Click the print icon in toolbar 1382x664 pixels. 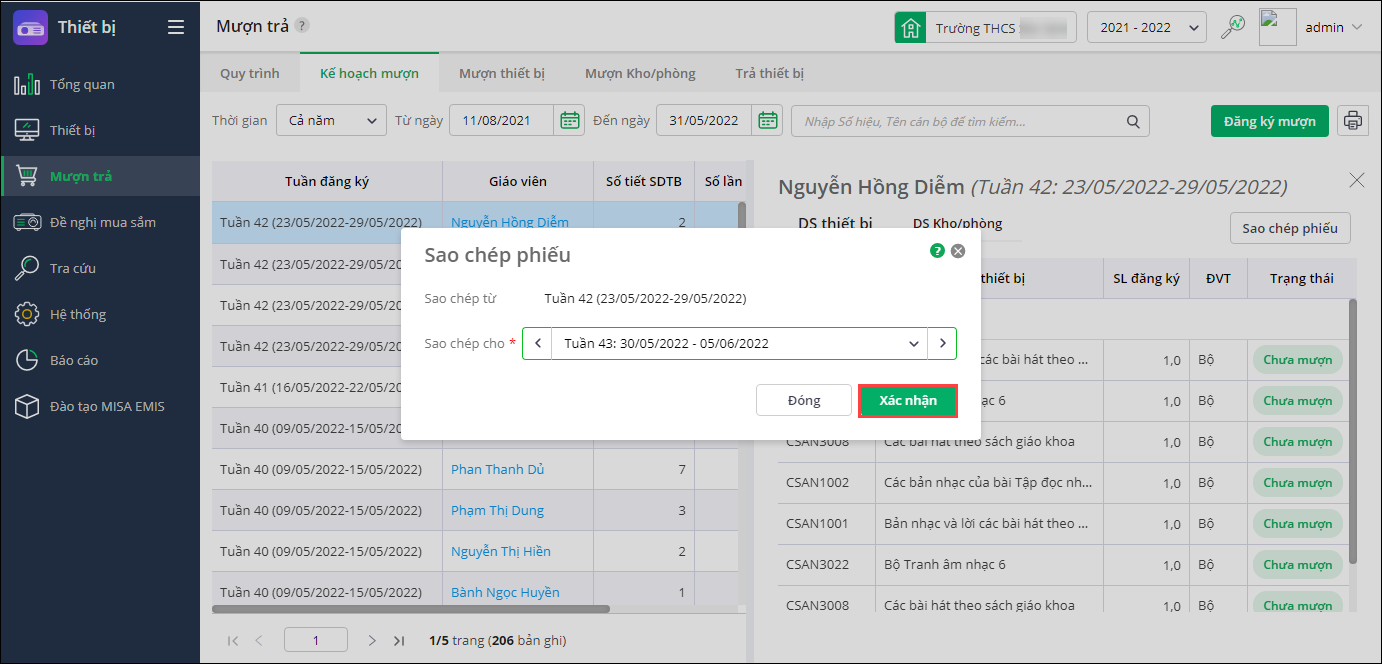1353,121
